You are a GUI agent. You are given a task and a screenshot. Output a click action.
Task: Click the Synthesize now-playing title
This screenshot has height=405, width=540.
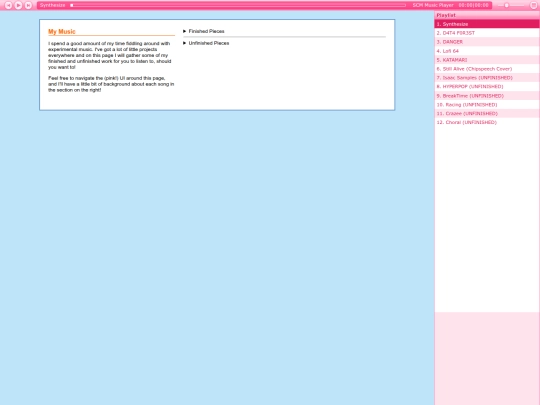(x=52, y=5)
